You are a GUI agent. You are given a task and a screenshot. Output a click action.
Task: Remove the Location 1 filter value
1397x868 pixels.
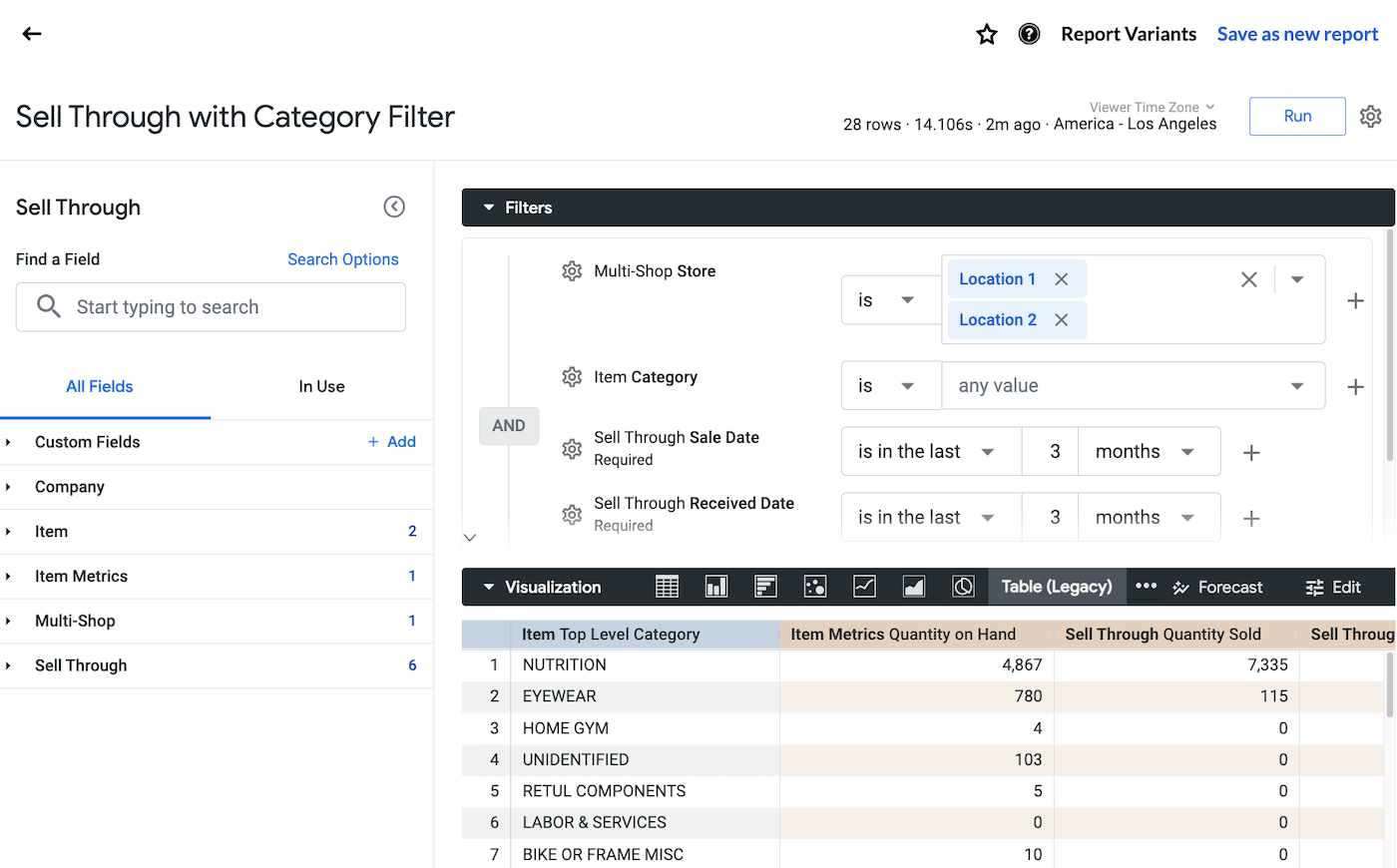click(x=1062, y=278)
